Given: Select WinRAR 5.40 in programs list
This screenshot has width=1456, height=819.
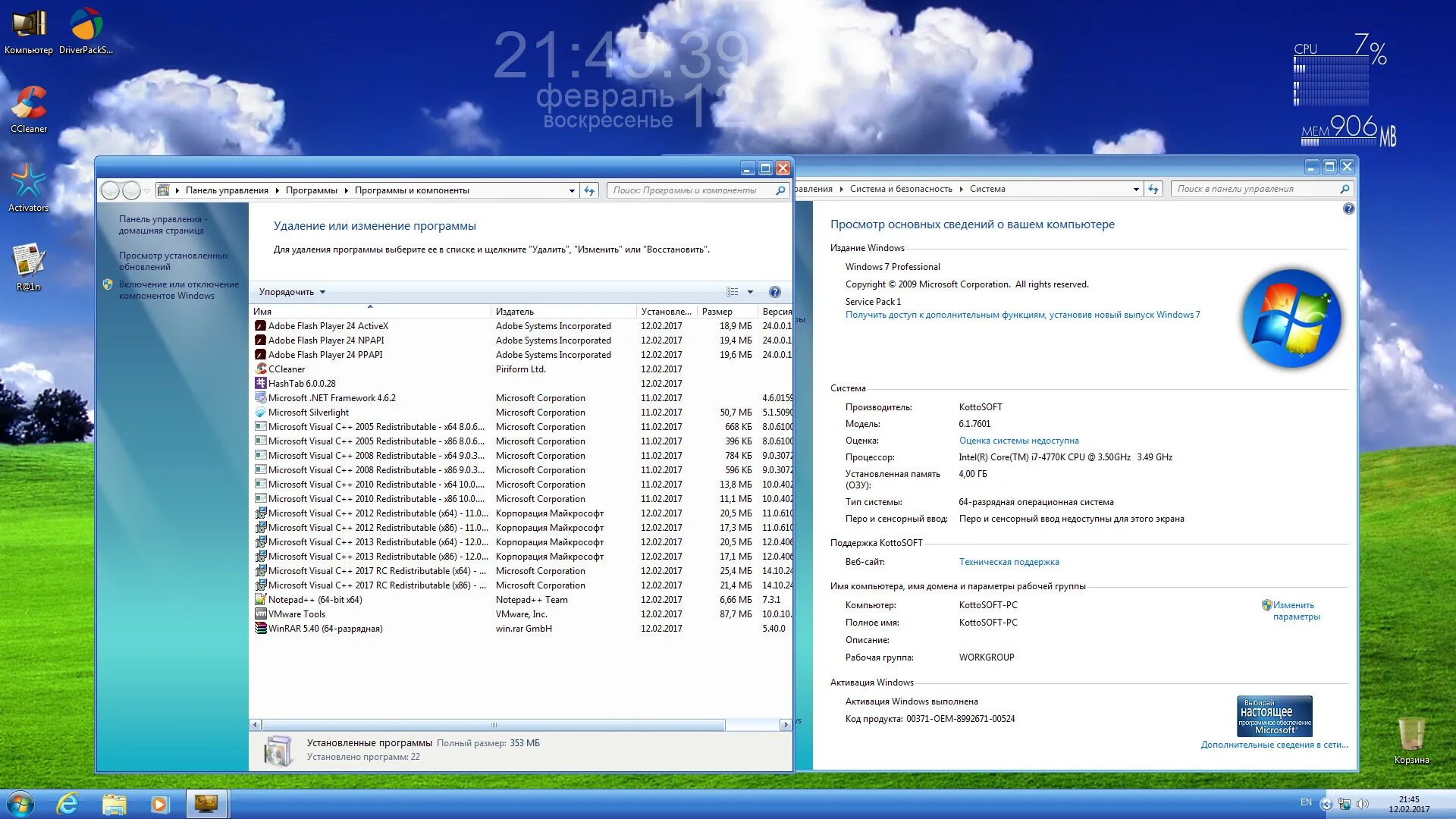Looking at the screenshot, I should coord(325,629).
